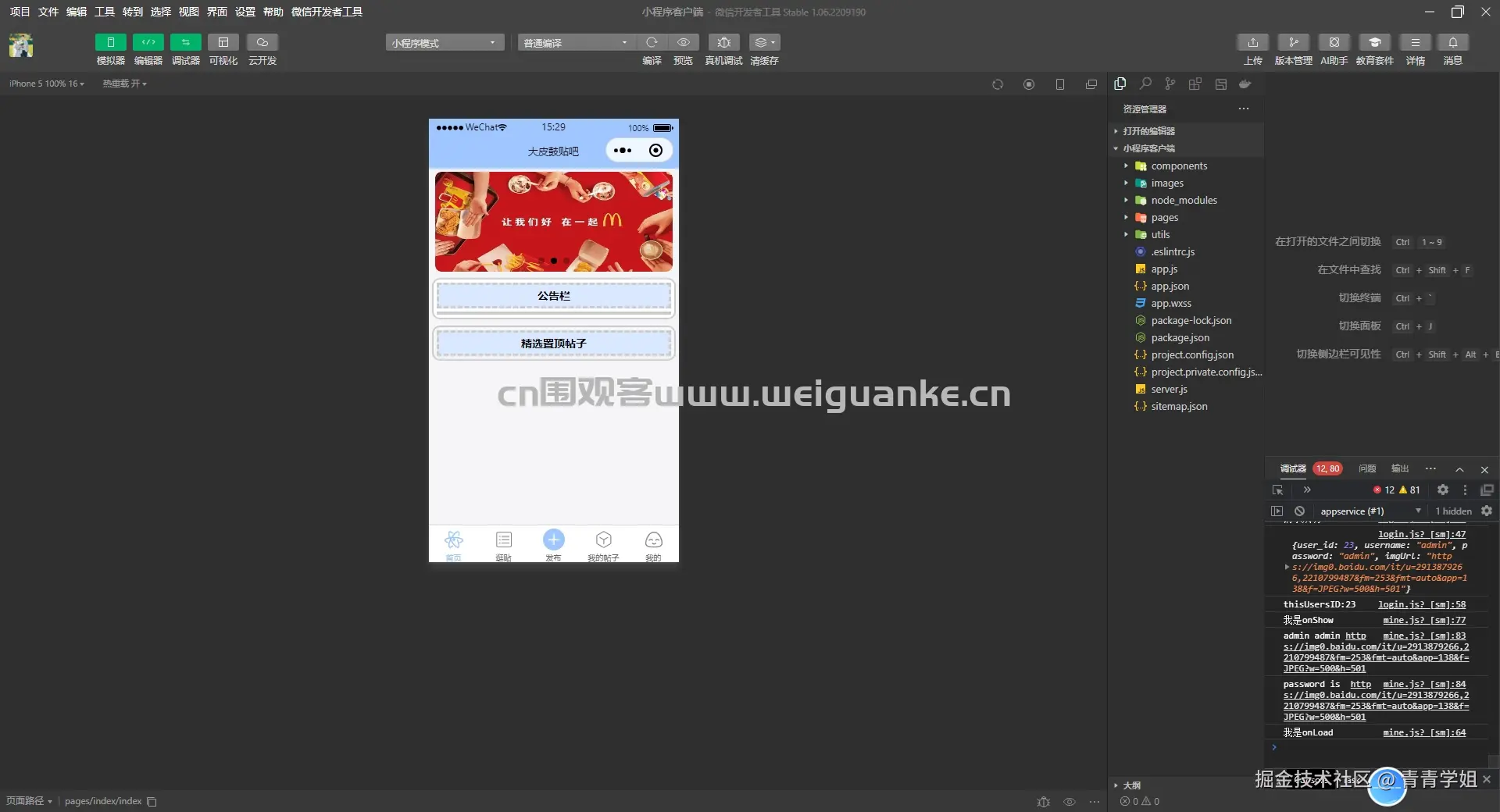Show more debugger tabs with the » icon
This screenshot has width=1500, height=812.
coord(1307,490)
